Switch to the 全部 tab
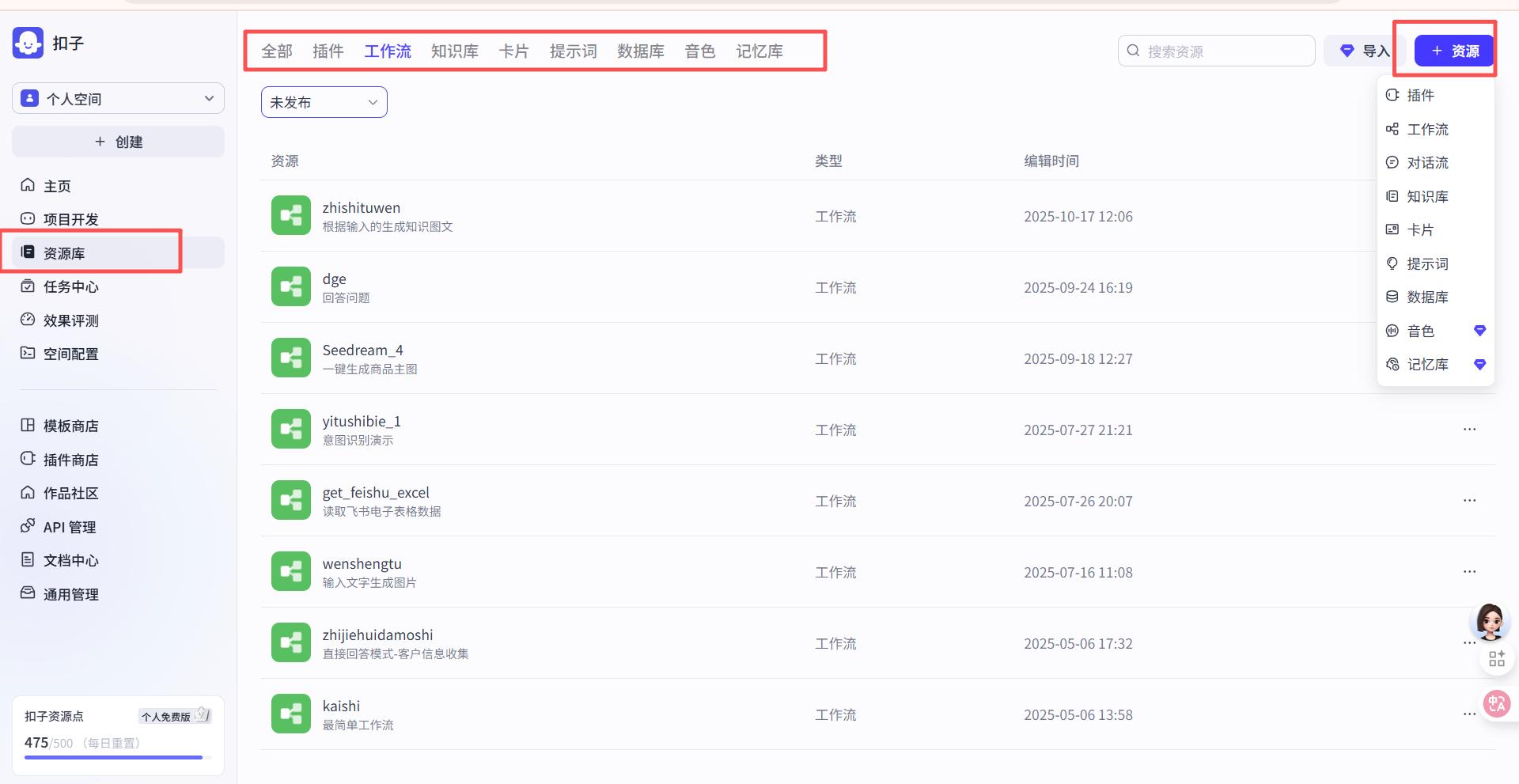 pos(276,51)
